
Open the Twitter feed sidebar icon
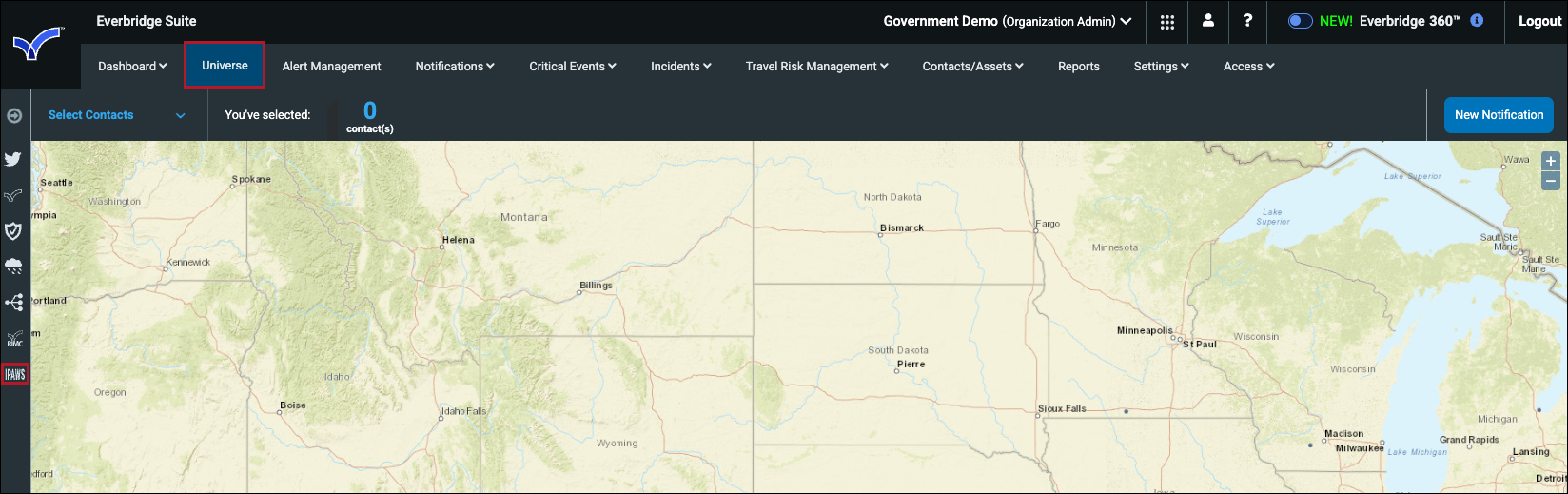point(13,159)
